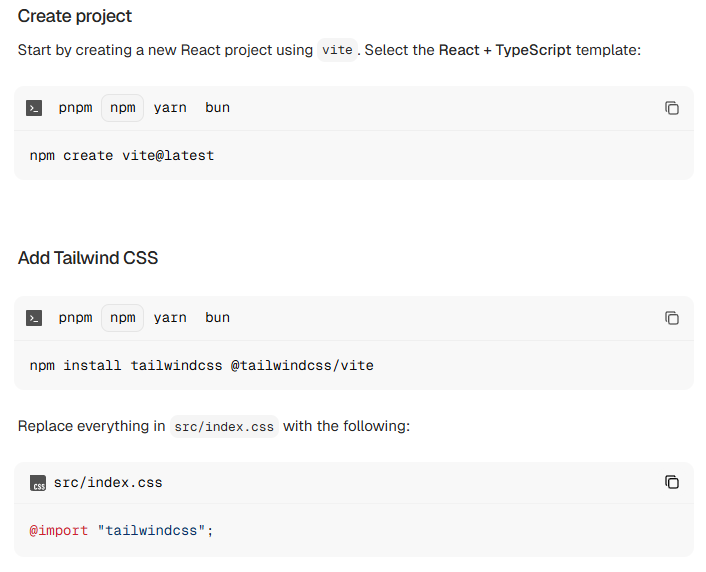The height and width of the screenshot is (572, 706).
Task: Switch to yarn in Tailwind install block
Action: [x=170, y=318]
